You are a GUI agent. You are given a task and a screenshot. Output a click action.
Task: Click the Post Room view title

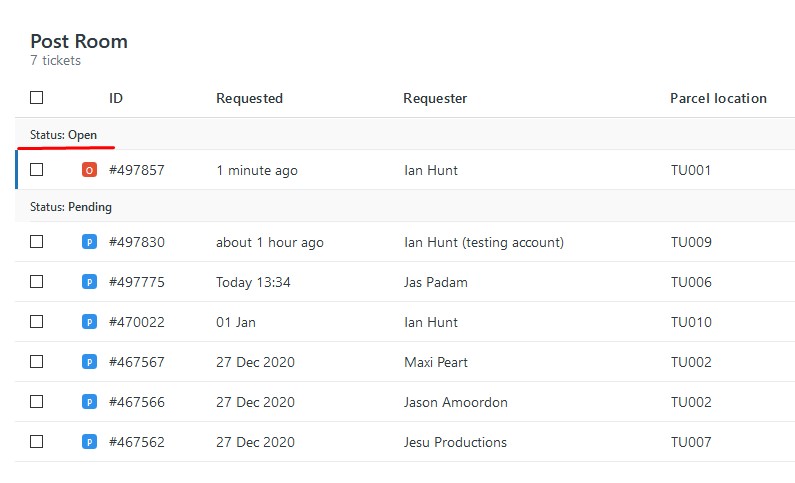click(x=79, y=42)
